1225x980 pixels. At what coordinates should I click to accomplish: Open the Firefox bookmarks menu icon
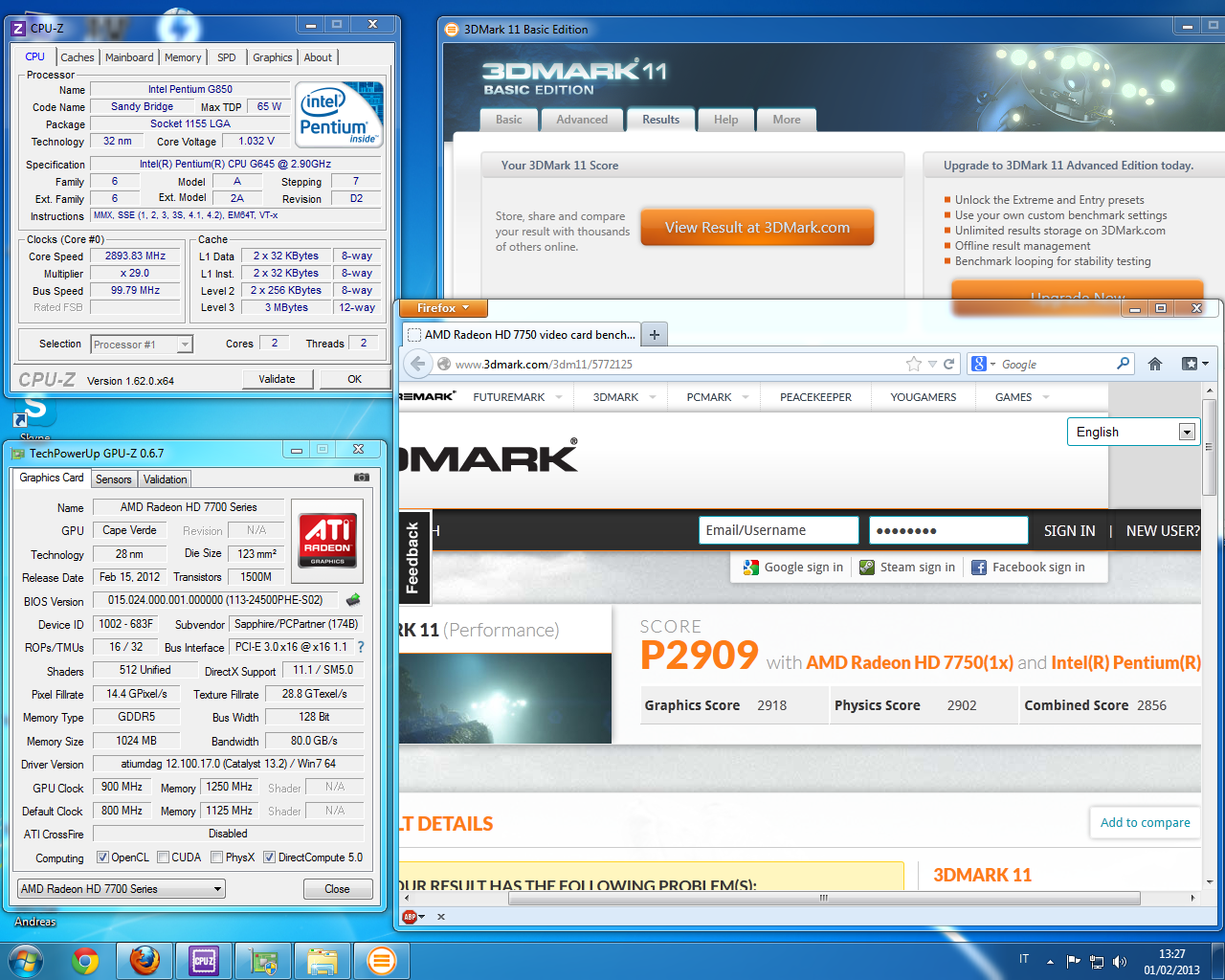[x=1194, y=364]
